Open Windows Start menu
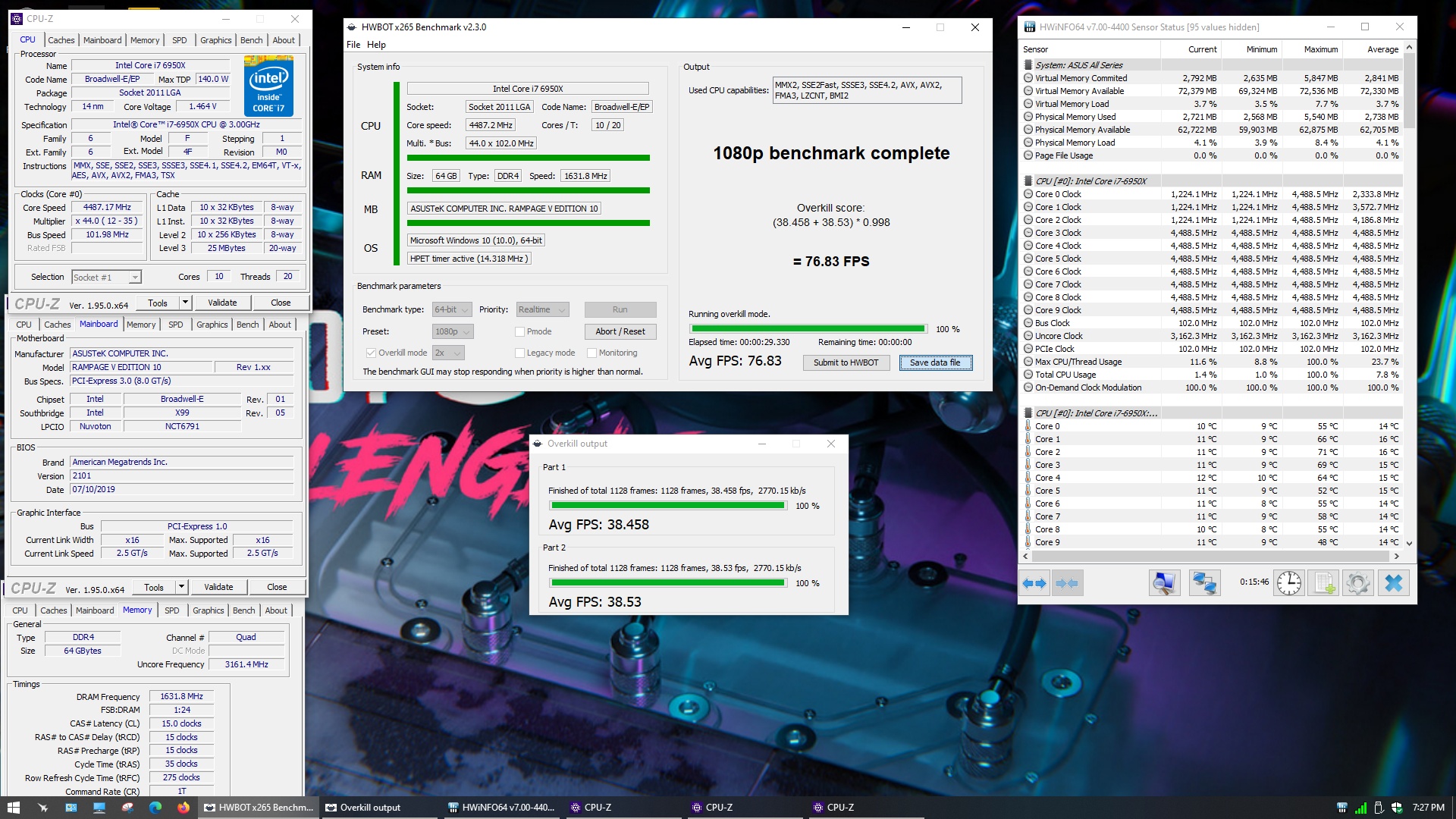Viewport: 1456px width, 819px height. pyautogui.click(x=13, y=808)
